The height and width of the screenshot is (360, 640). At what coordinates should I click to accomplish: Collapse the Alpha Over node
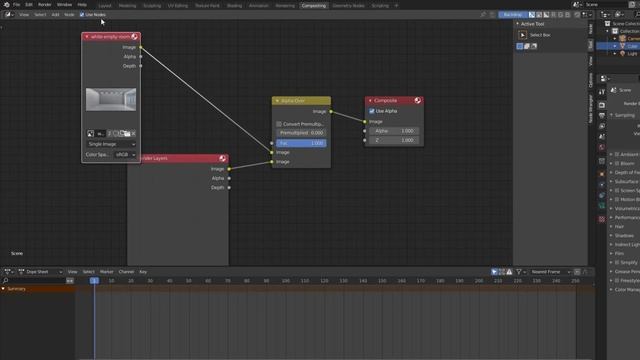tap(277, 101)
